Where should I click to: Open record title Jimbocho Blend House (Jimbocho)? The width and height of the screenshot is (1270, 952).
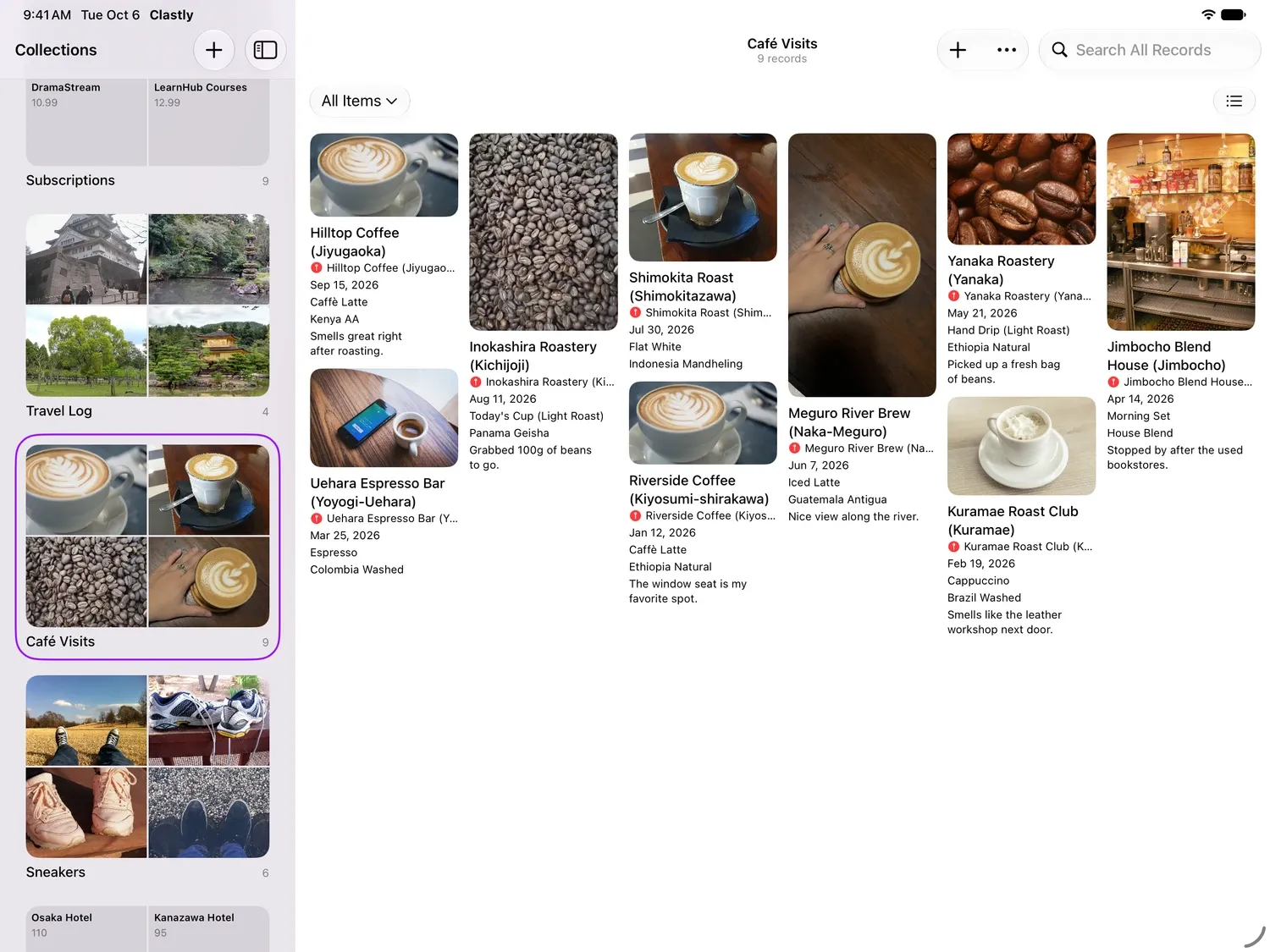1167,356
